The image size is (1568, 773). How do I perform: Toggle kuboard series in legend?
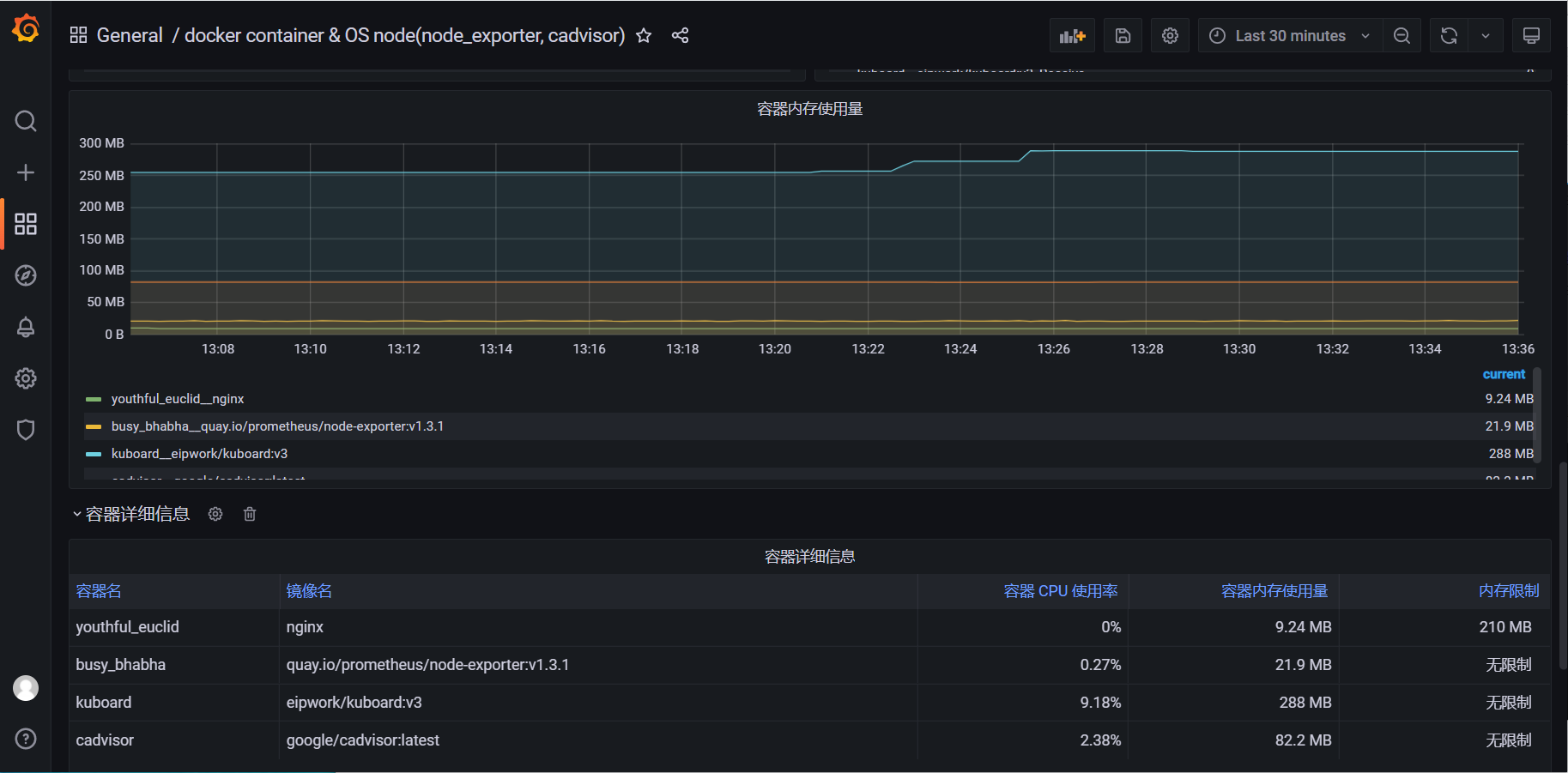click(199, 454)
